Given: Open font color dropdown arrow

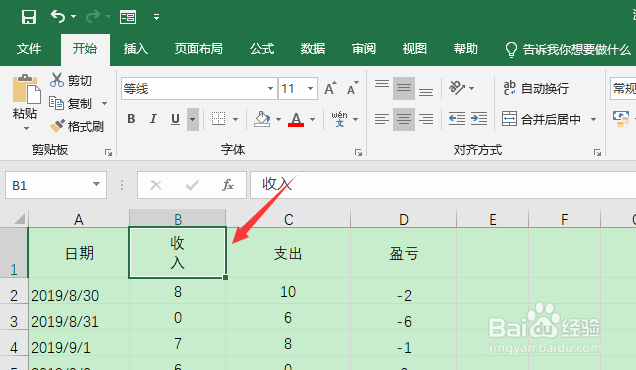Looking at the screenshot, I should point(313,119).
